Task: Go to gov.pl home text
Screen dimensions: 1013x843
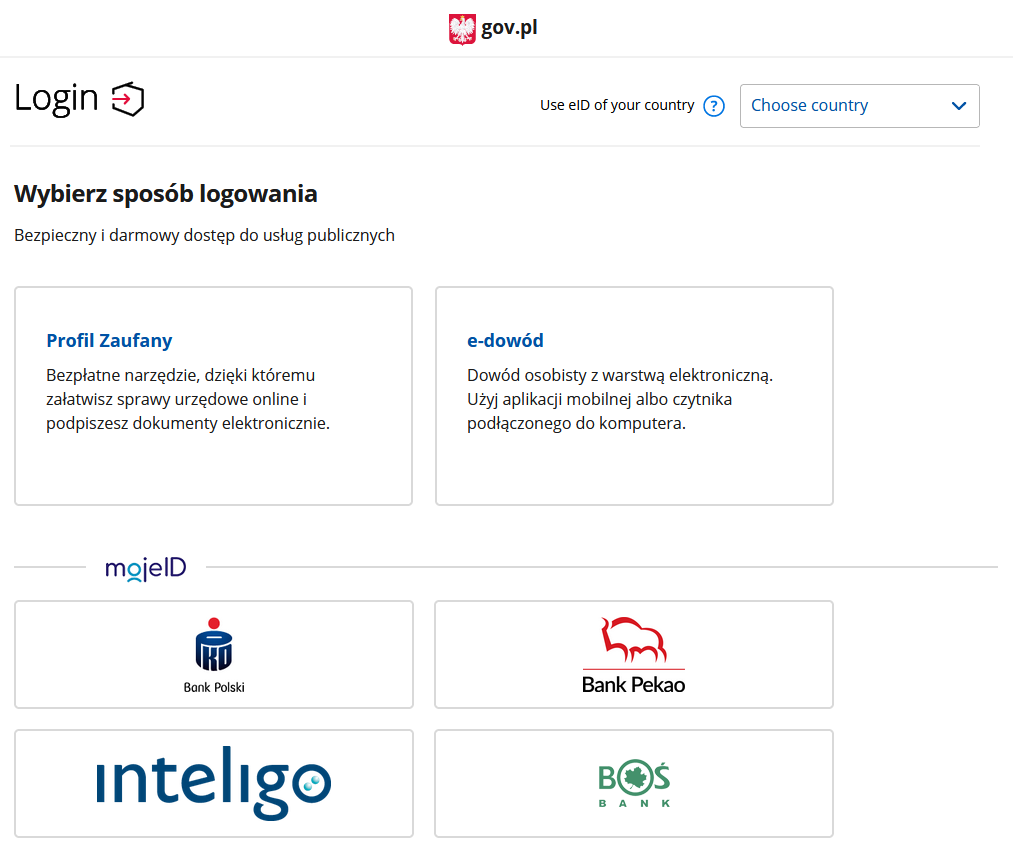Action: pos(509,28)
